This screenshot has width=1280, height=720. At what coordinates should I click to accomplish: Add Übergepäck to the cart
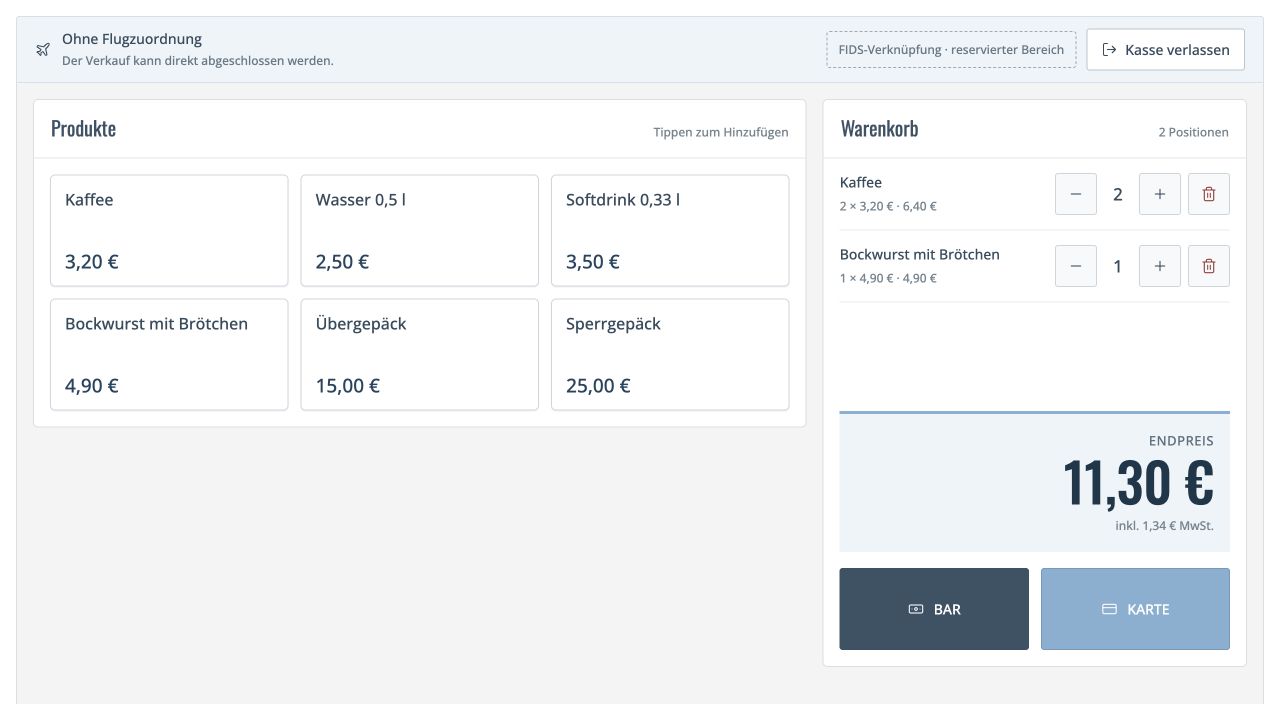[420, 355]
